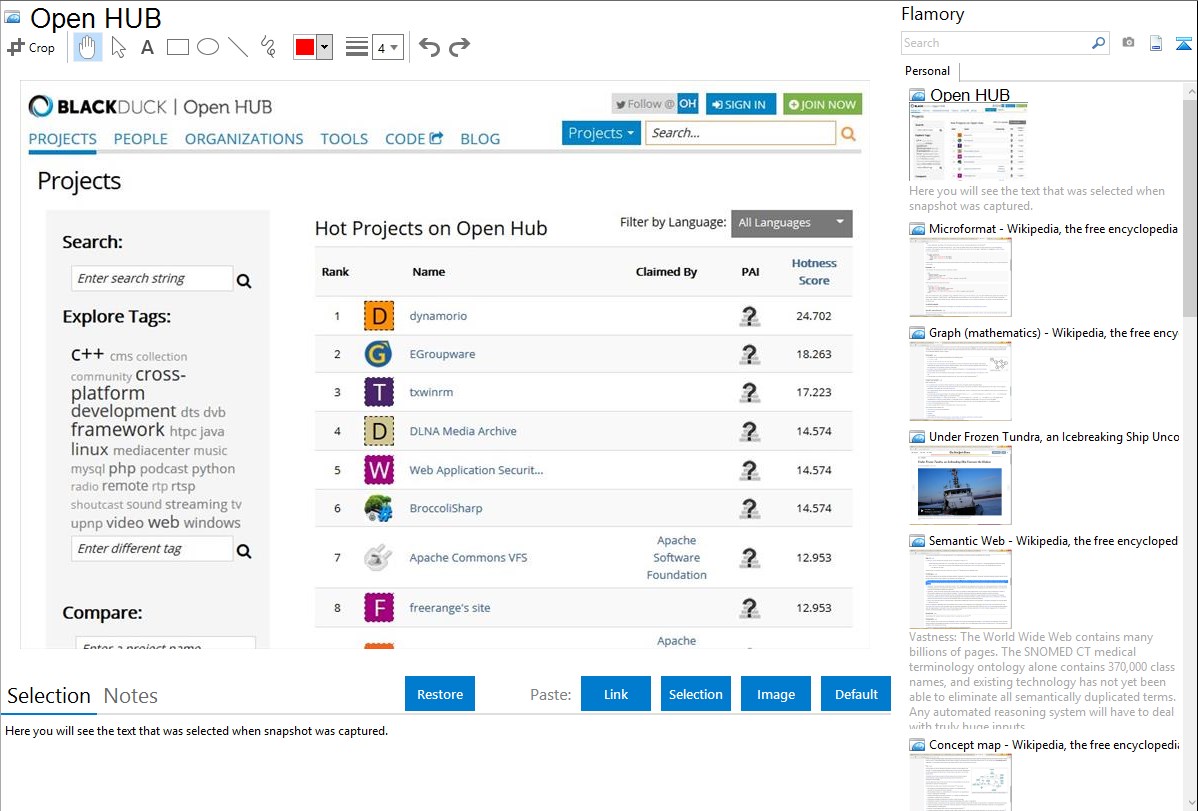
Task: Open the All Languages filter dropdown
Action: (x=791, y=223)
